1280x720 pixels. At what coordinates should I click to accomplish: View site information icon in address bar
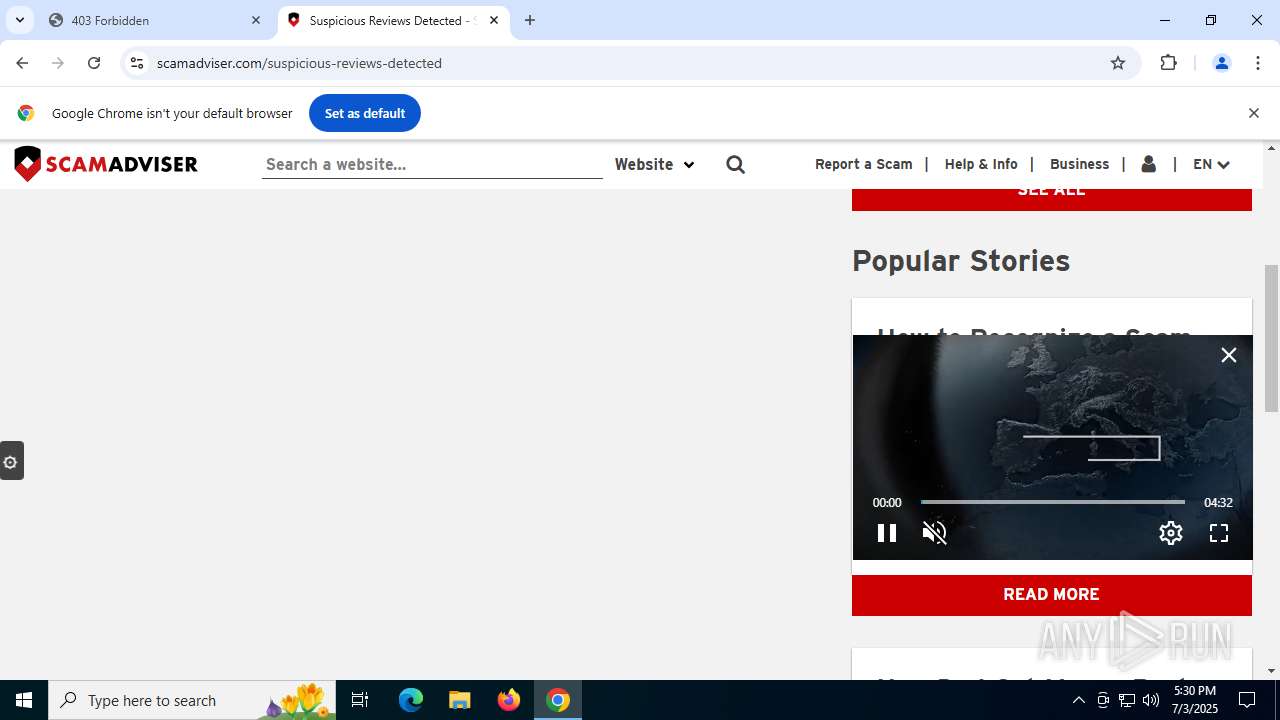137,63
